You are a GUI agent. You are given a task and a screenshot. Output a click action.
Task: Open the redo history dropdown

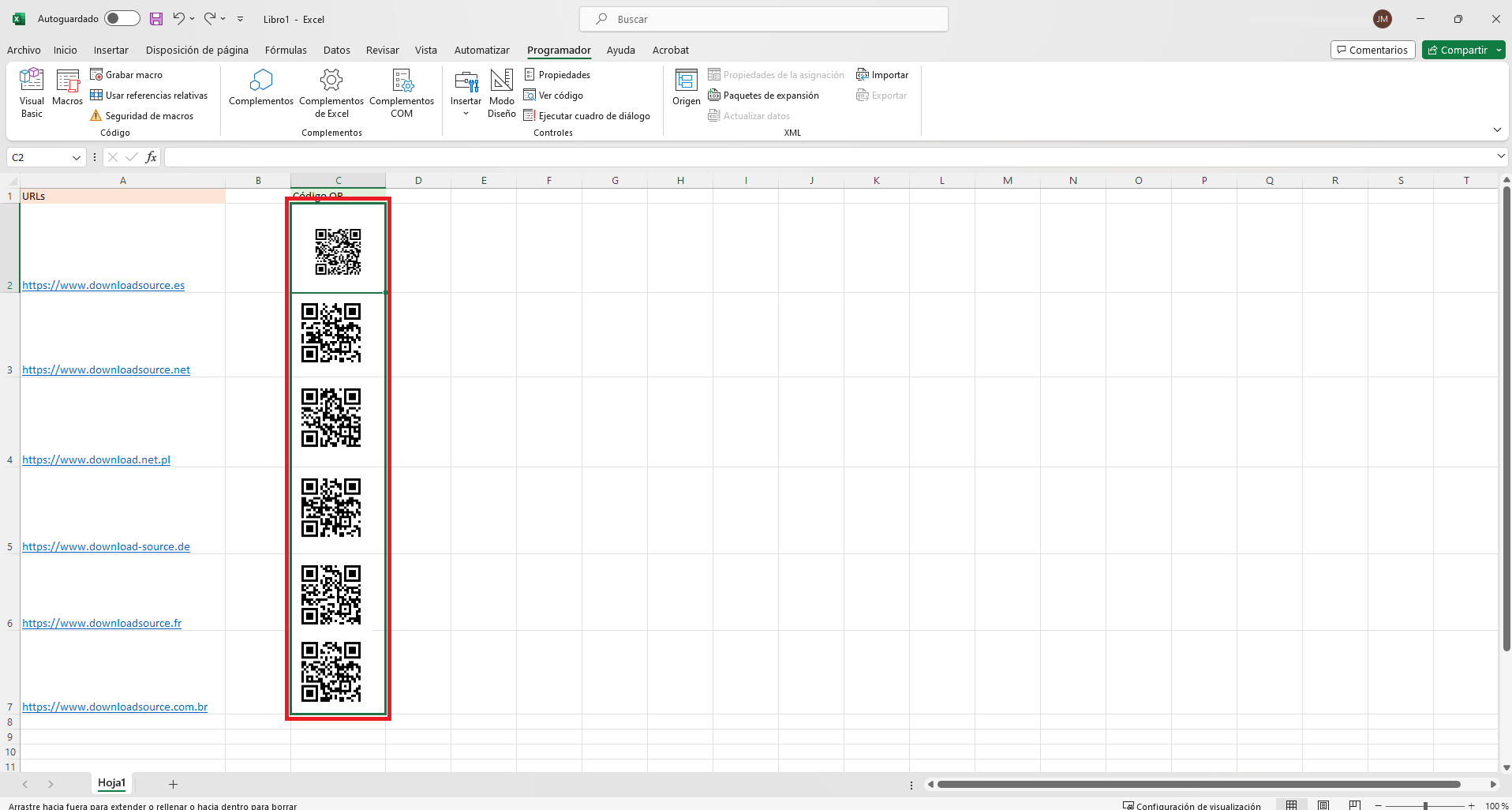coord(223,18)
